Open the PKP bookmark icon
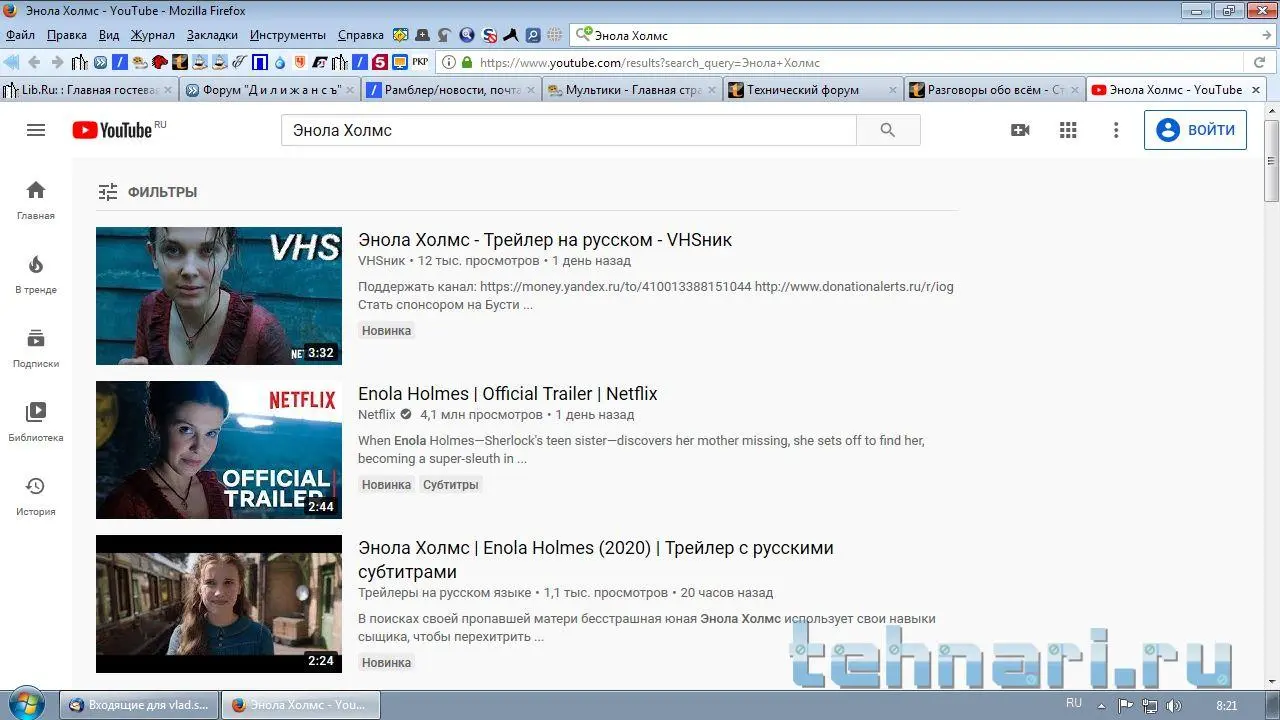 pyautogui.click(x=420, y=62)
